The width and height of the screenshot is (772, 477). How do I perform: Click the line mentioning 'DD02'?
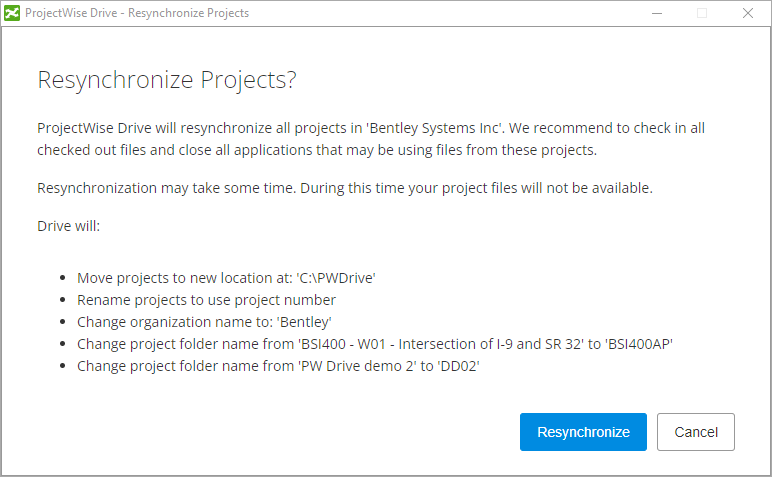pyautogui.click(x=278, y=366)
